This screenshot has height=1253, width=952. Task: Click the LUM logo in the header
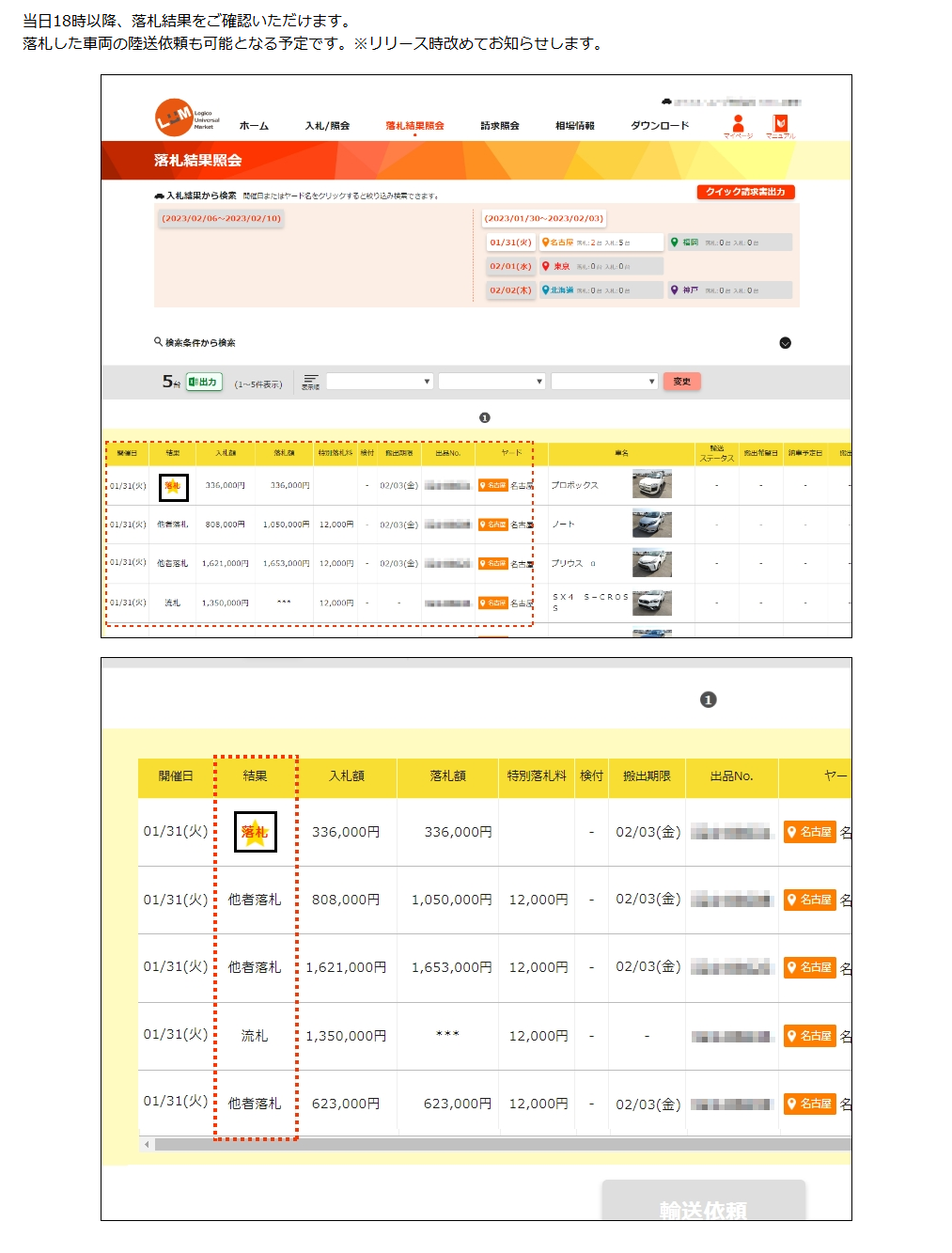coord(174,117)
